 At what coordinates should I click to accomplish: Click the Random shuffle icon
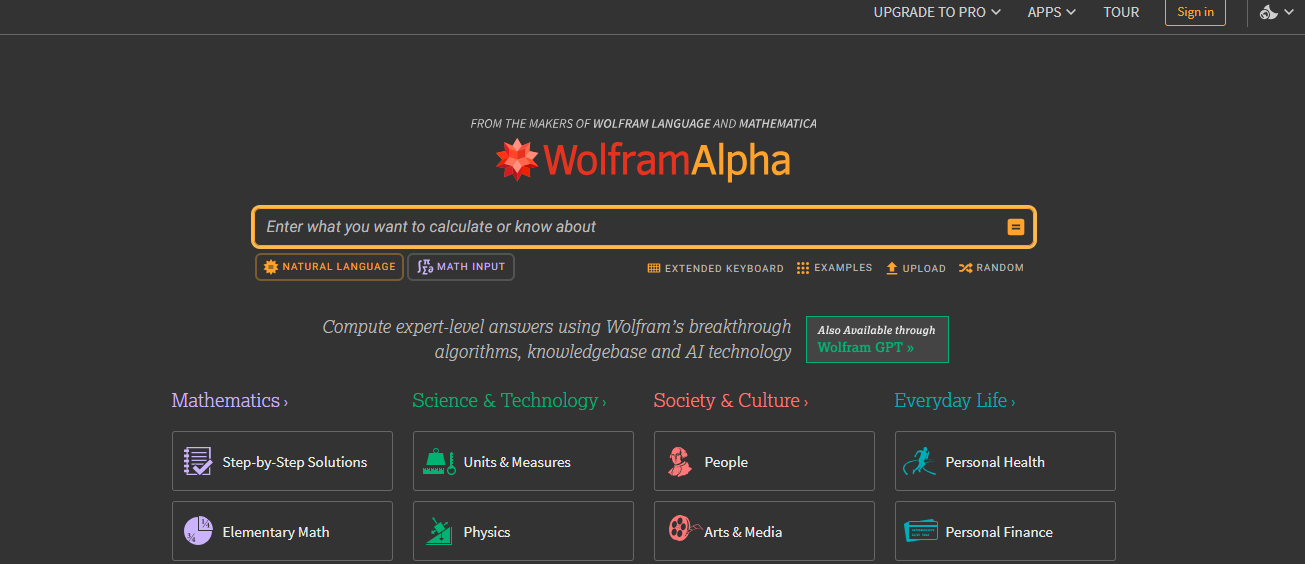coord(965,268)
